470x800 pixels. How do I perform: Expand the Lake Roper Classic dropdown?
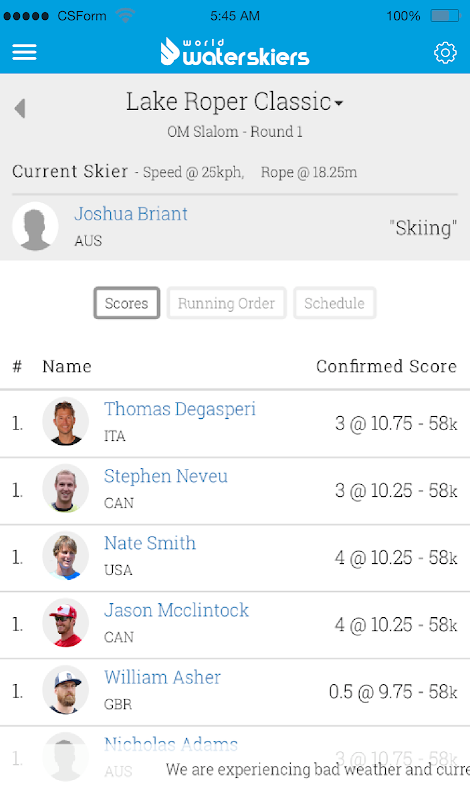point(235,102)
